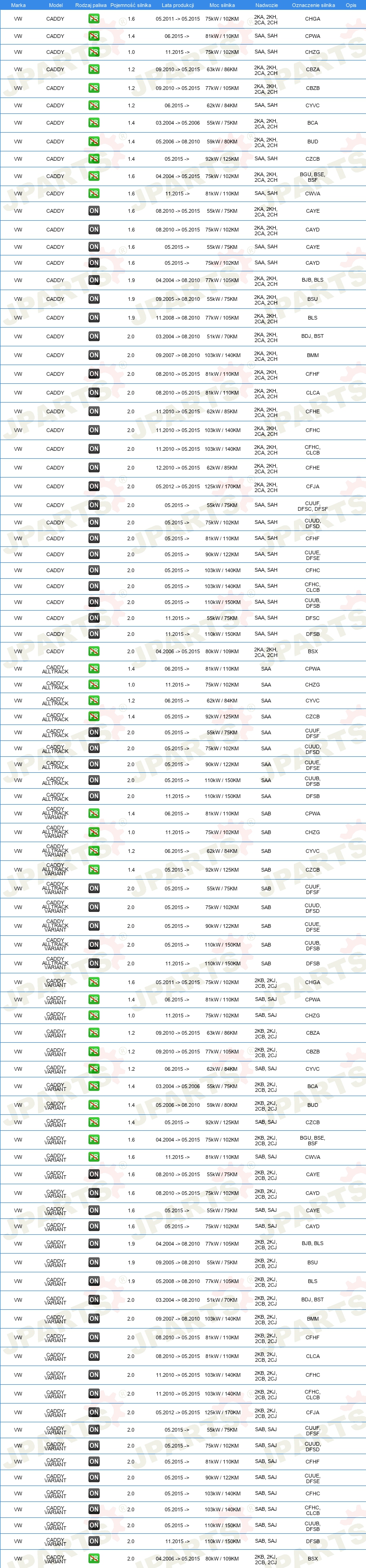Click '09.2007 -> 08.2010' in plain CADDY BMM row

177,356
